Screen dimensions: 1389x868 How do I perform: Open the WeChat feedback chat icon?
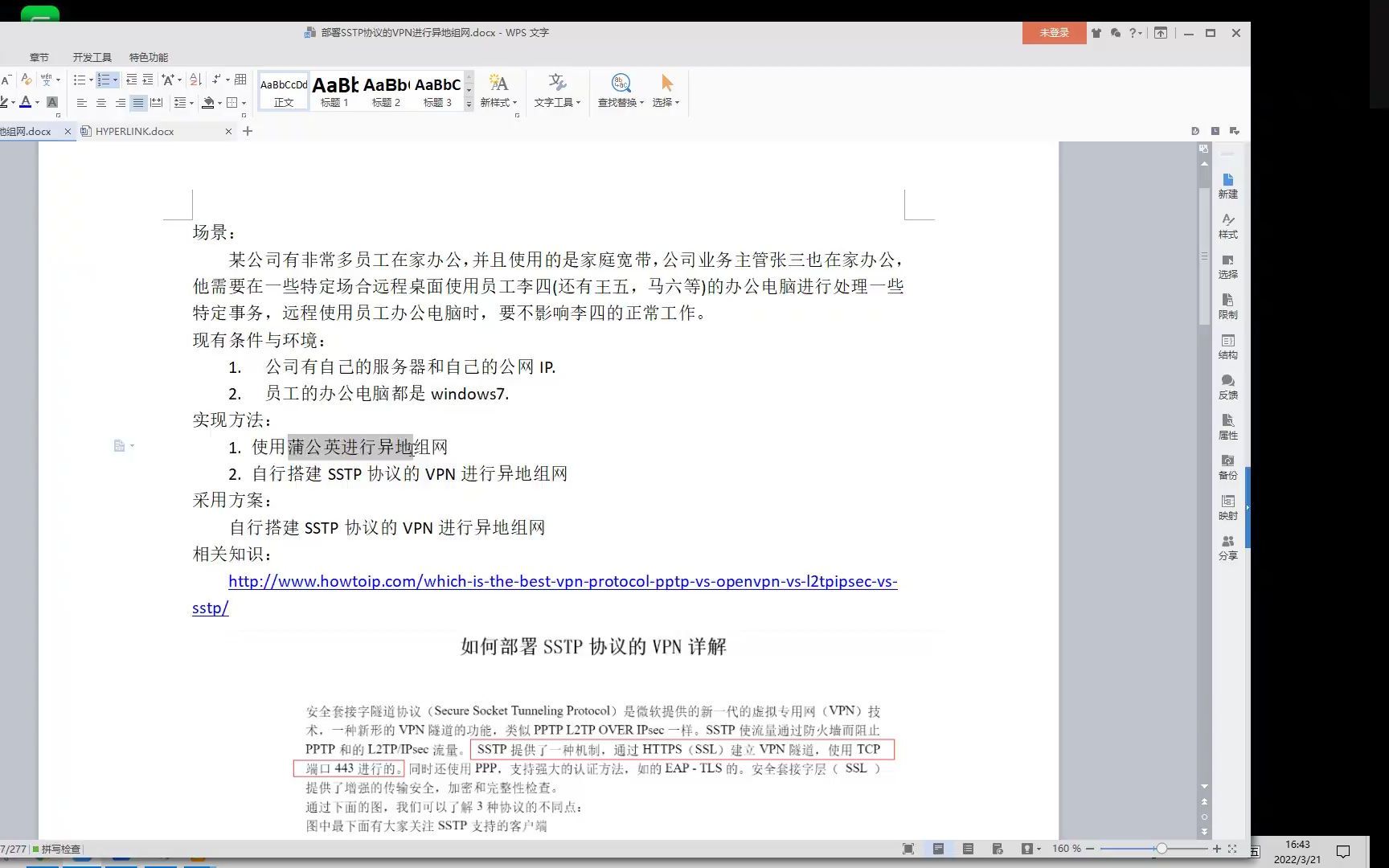[1116, 33]
